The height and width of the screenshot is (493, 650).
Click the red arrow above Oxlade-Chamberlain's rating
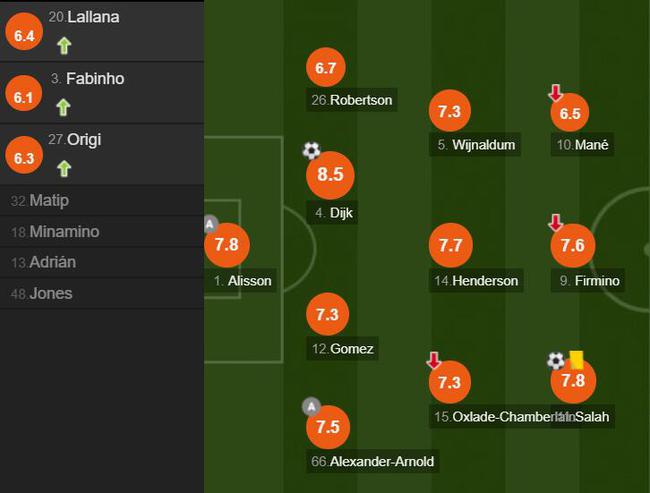click(x=434, y=360)
